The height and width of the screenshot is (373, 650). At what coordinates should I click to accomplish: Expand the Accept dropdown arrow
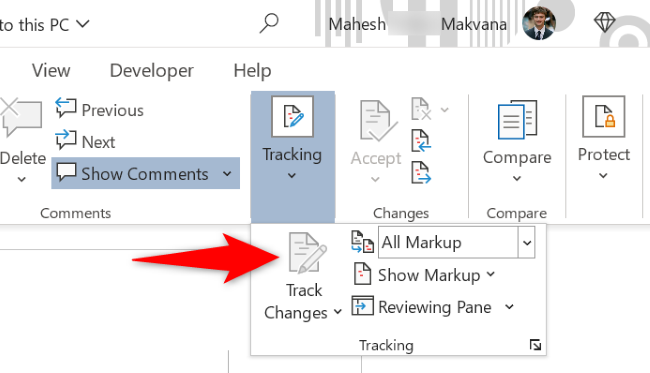pos(375,179)
